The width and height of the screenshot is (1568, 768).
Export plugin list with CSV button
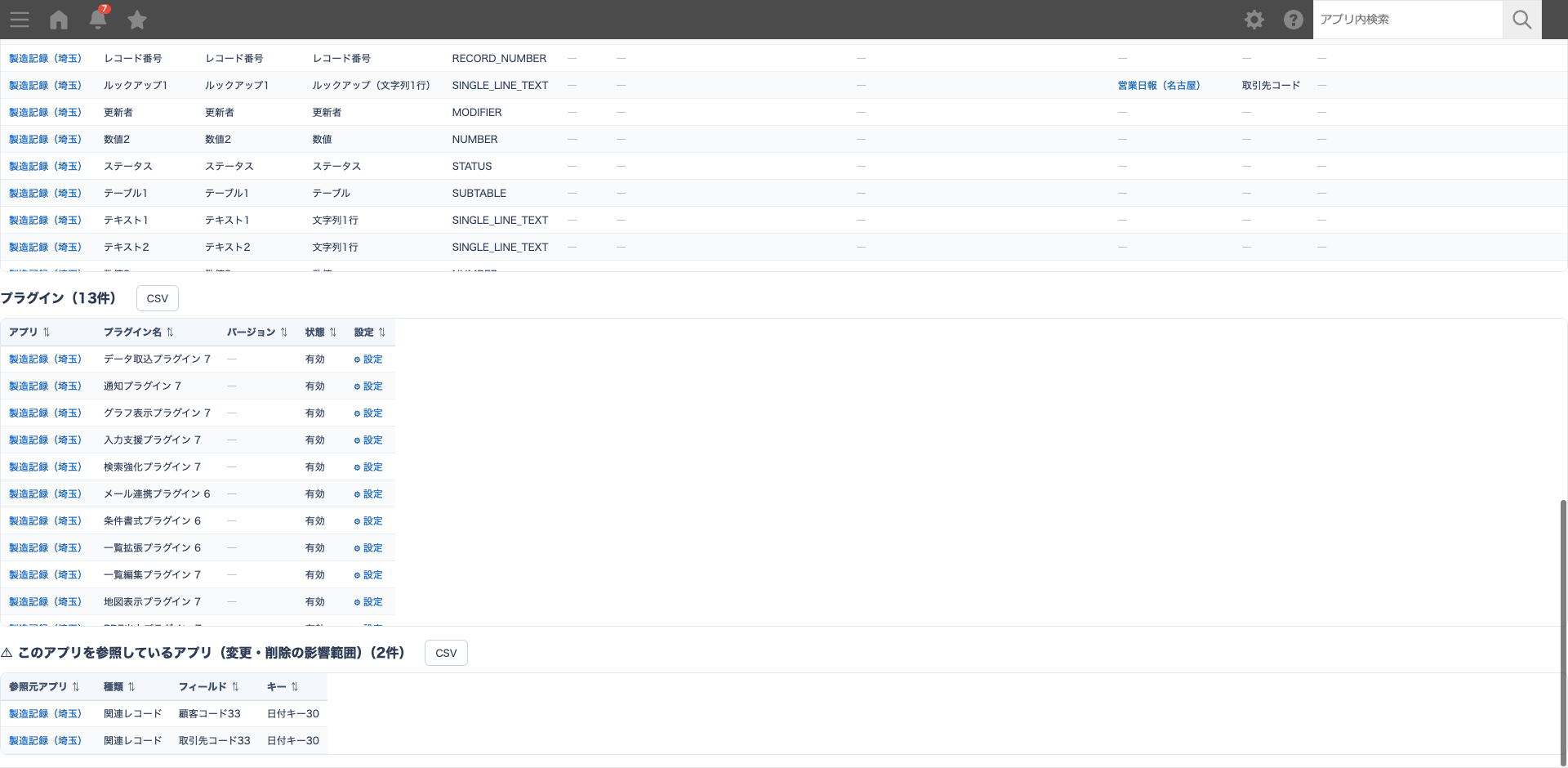(x=158, y=298)
